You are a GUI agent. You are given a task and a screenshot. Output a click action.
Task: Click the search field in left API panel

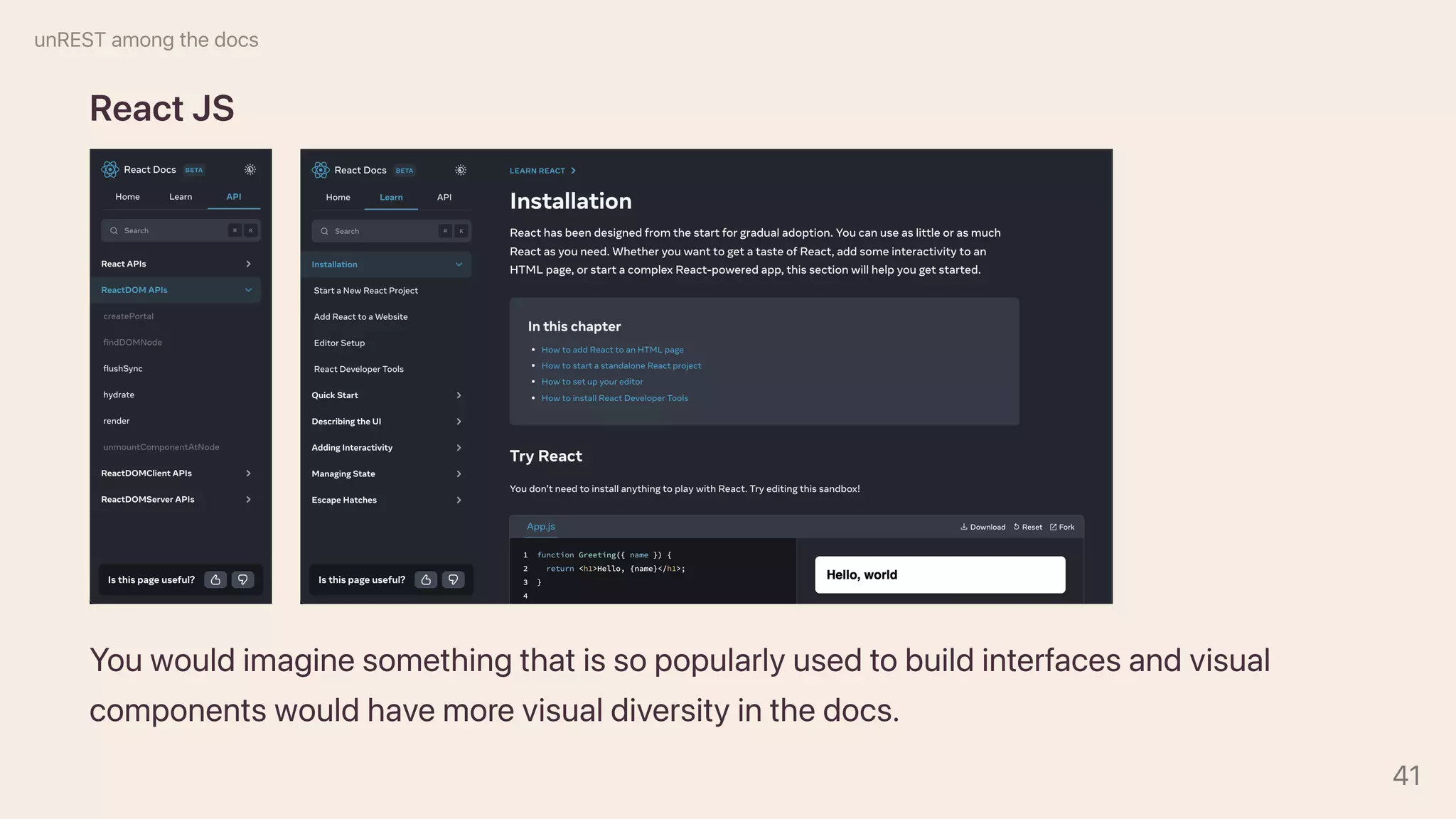coord(181,230)
